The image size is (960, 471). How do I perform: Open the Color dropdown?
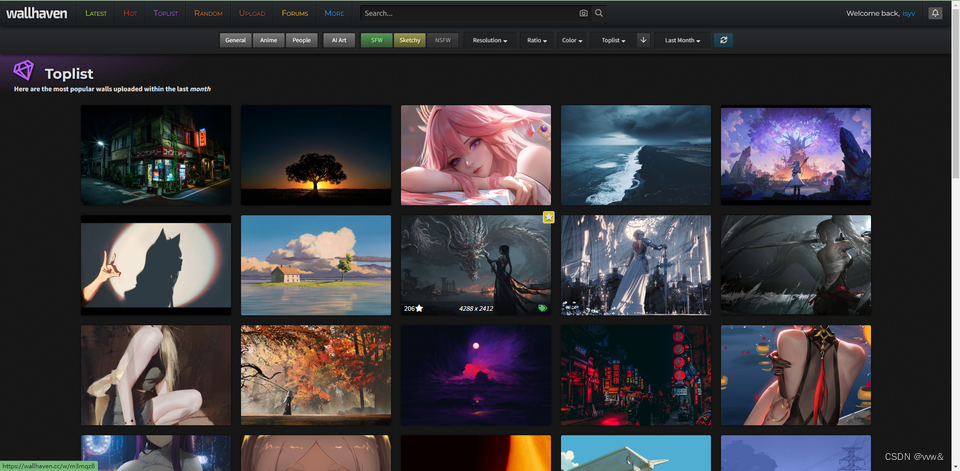pyautogui.click(x=572, y=40)
